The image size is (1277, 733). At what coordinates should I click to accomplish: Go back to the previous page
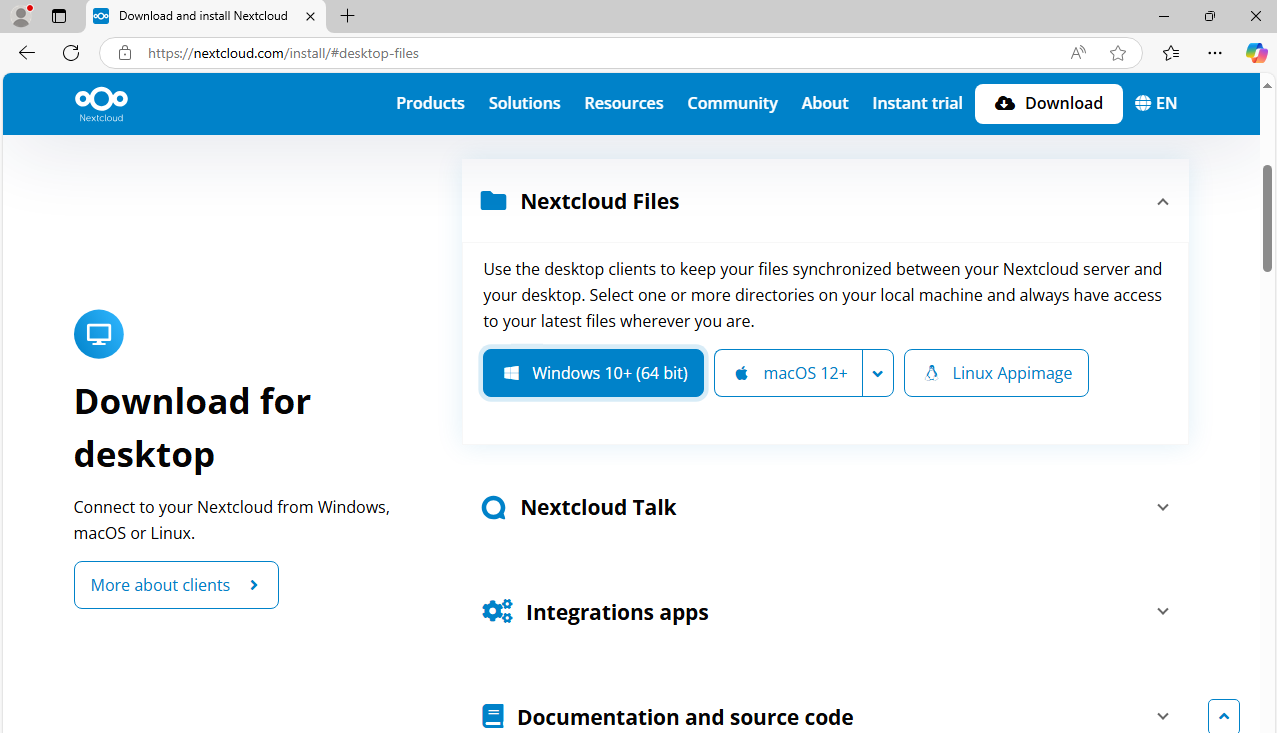[27, 53]
